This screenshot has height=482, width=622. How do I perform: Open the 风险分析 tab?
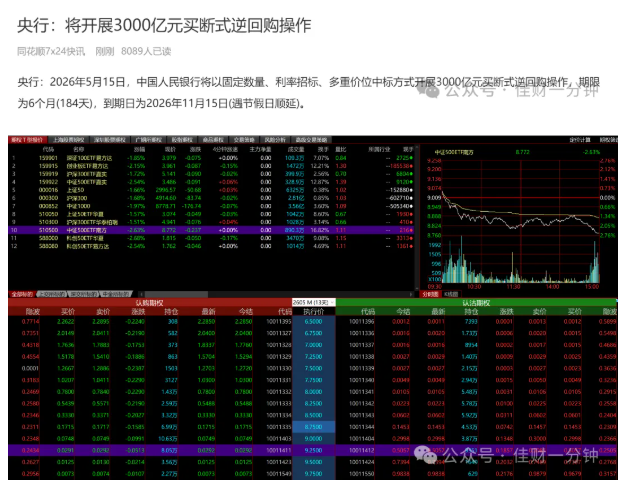coord(275,140)
